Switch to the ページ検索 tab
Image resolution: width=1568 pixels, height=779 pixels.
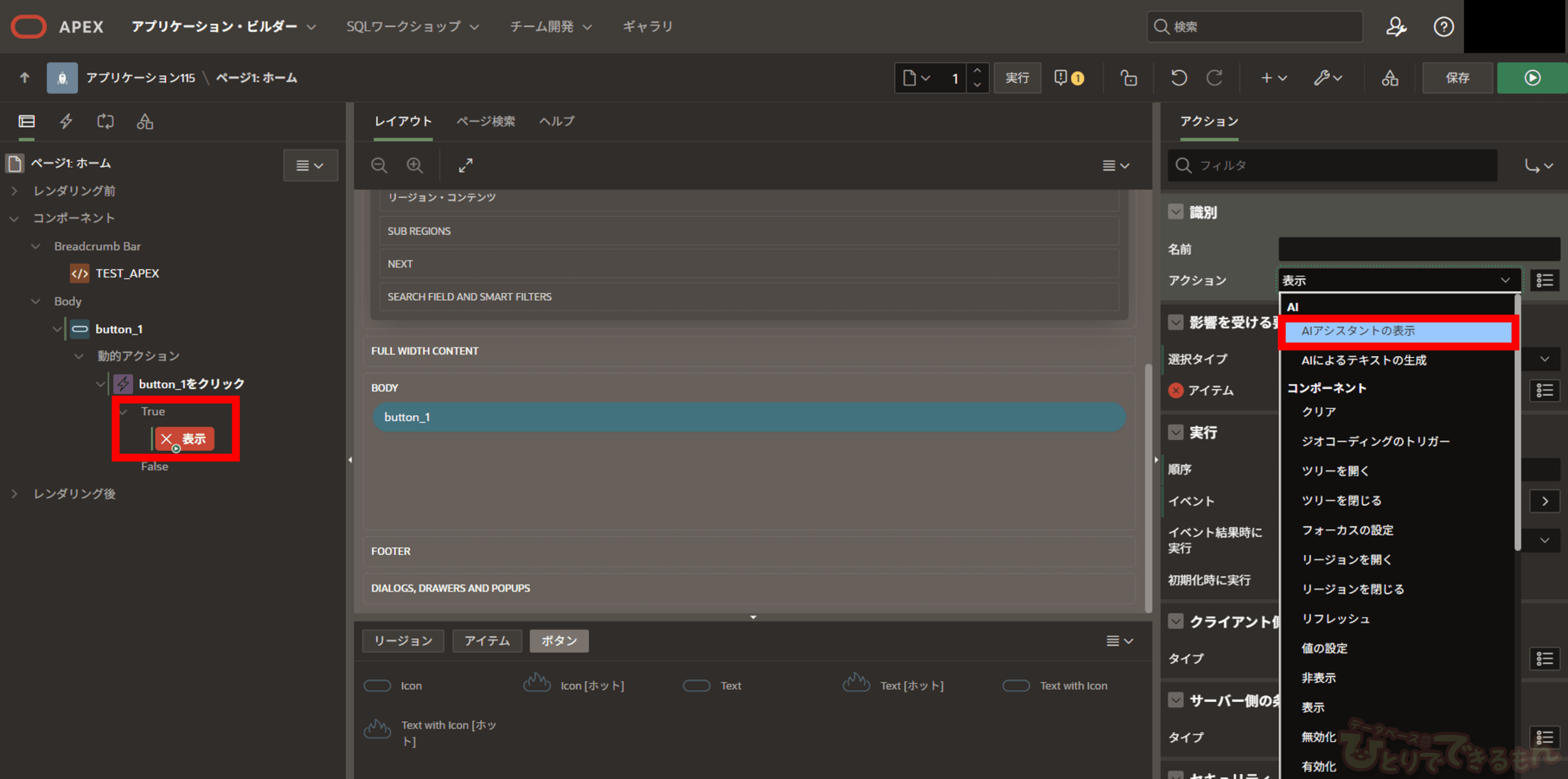pyautogui.click(x=486, y=121)
